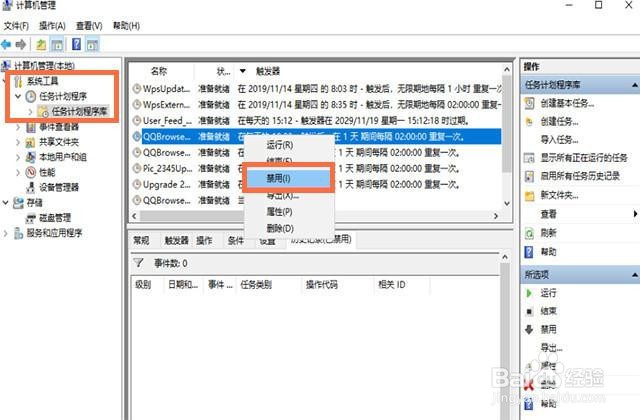Screen dimensions: 640x420
Task: Switch to the 常规 tab
Action: pyautogui.click(x=141, y=241)
